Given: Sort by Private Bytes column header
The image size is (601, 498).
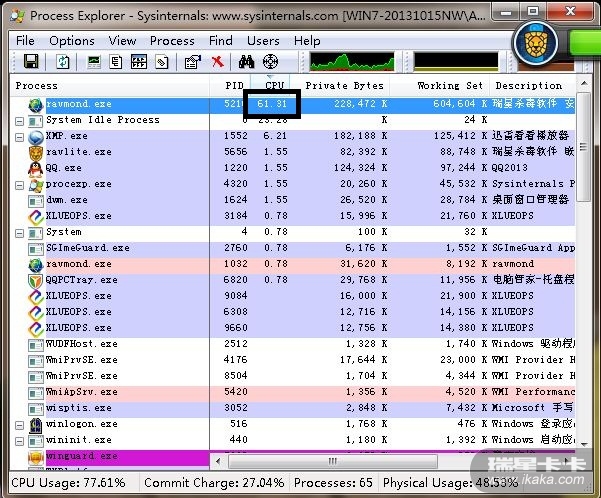Looking at the screenshot, I should (x=340, y=85).
